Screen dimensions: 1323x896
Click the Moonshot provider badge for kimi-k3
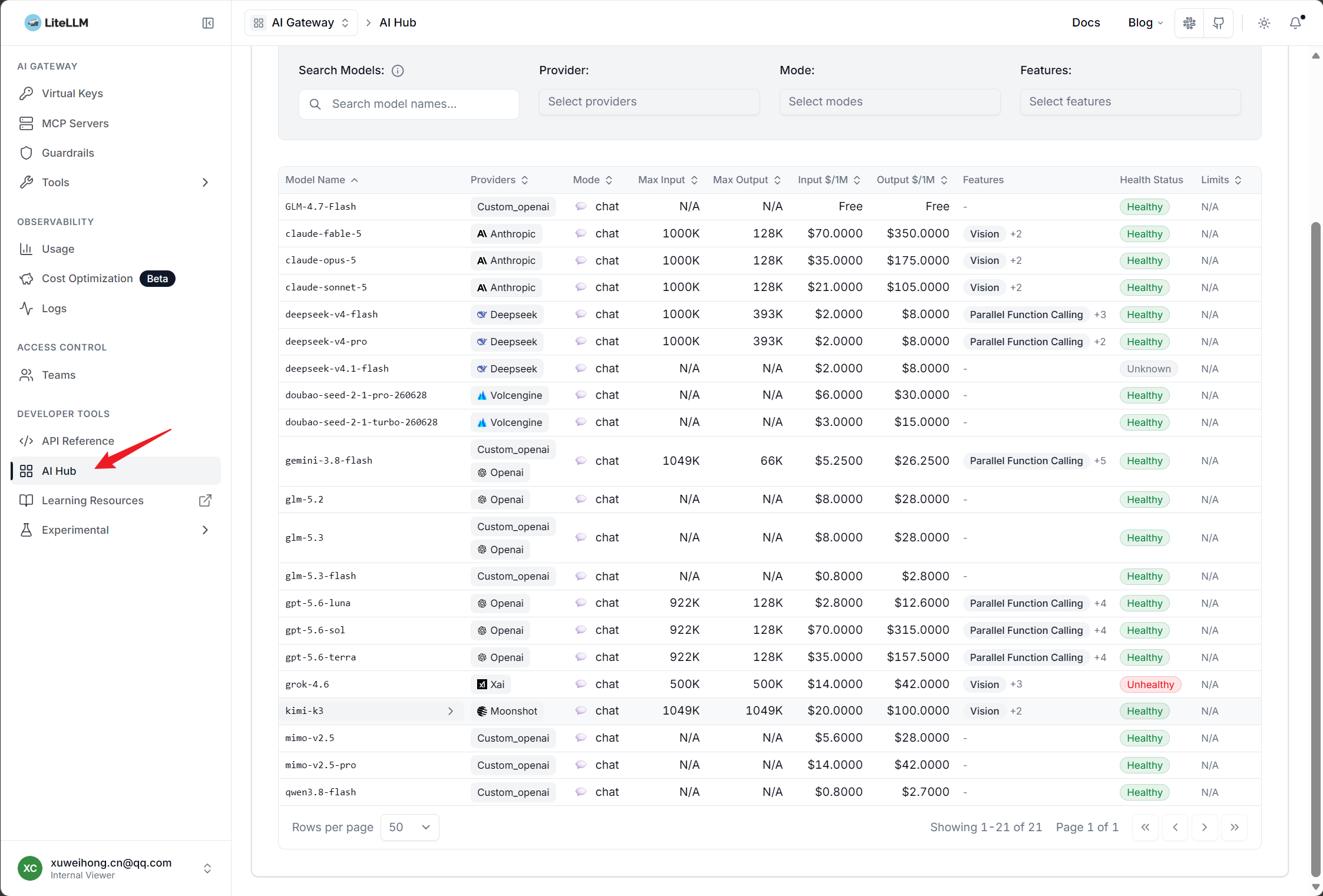(x=507, y=711)
